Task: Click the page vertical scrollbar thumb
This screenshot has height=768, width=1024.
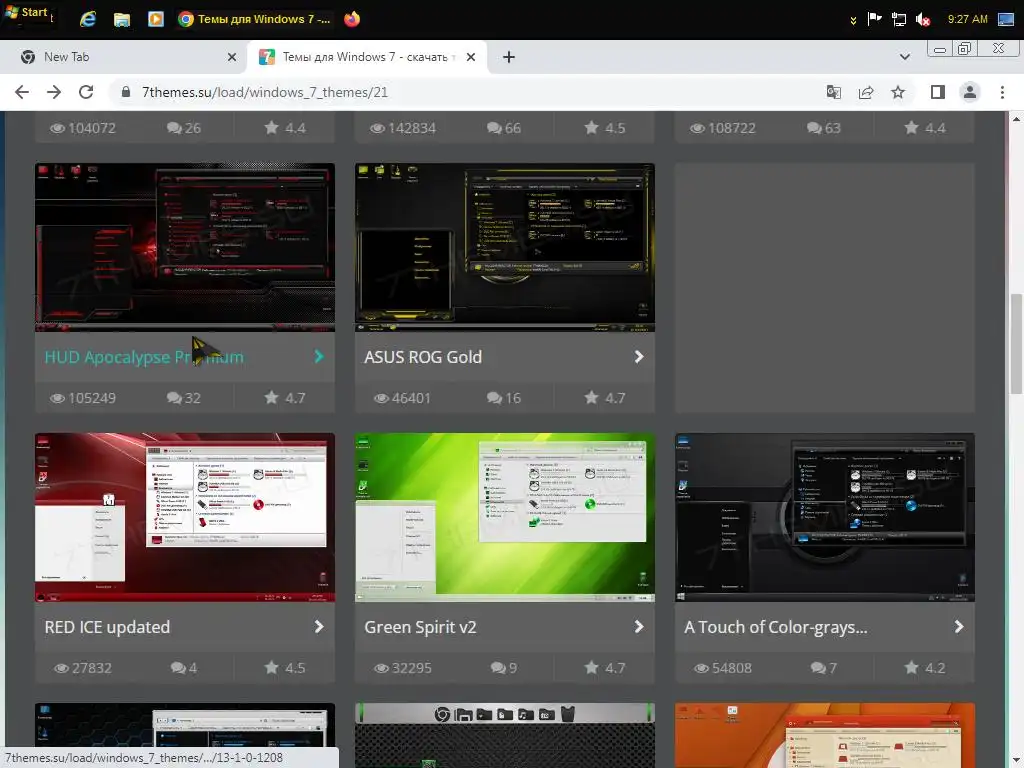Action: pos(1016,344)
